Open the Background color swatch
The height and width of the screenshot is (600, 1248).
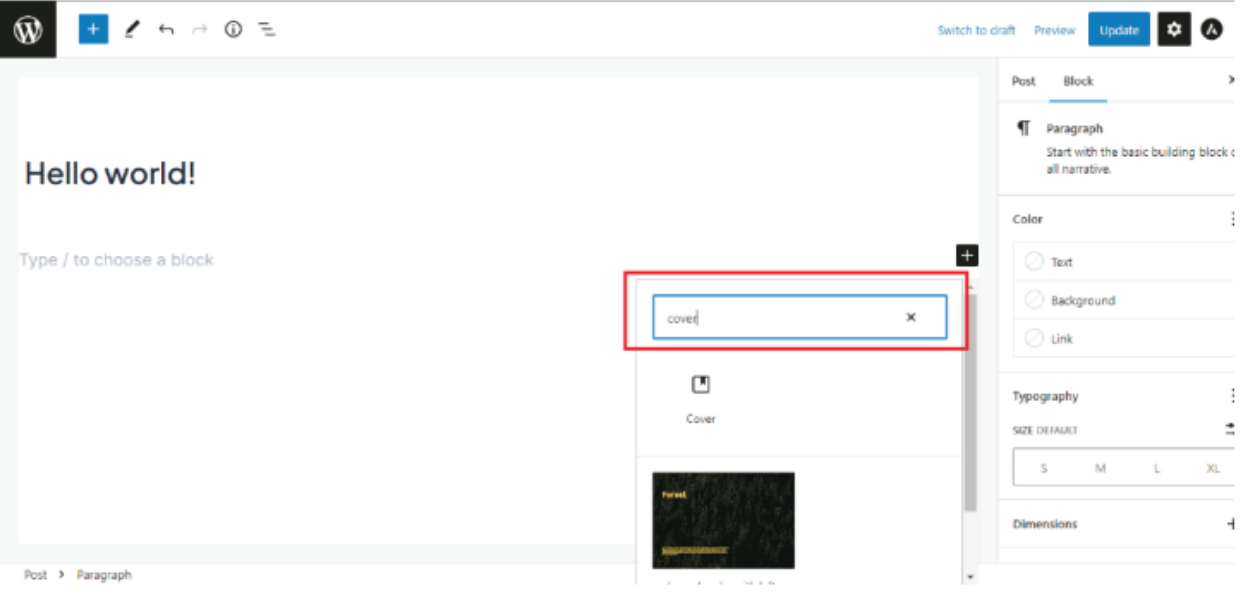(x=1035, y=300)
